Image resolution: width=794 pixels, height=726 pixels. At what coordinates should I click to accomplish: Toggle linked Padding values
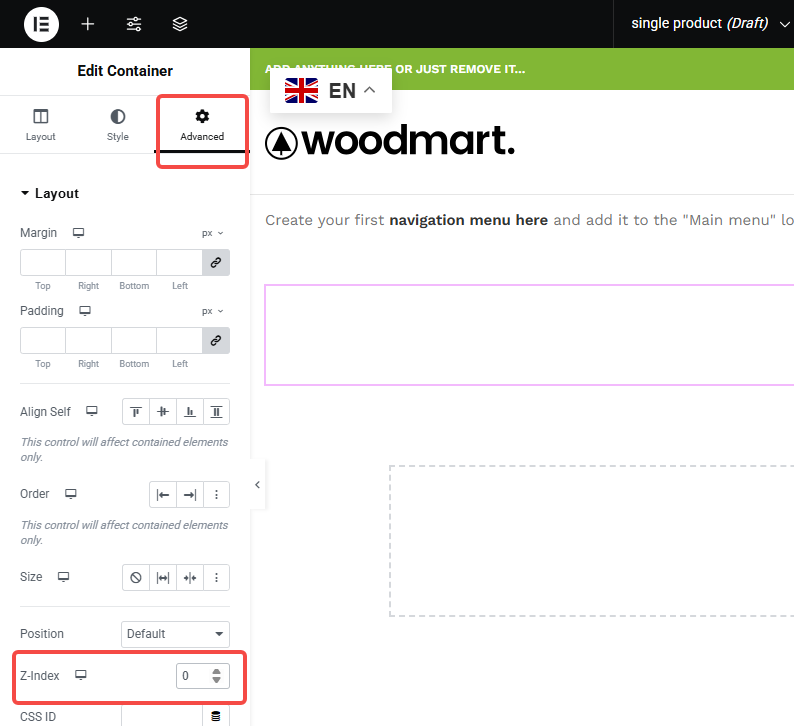click(215, 340)
